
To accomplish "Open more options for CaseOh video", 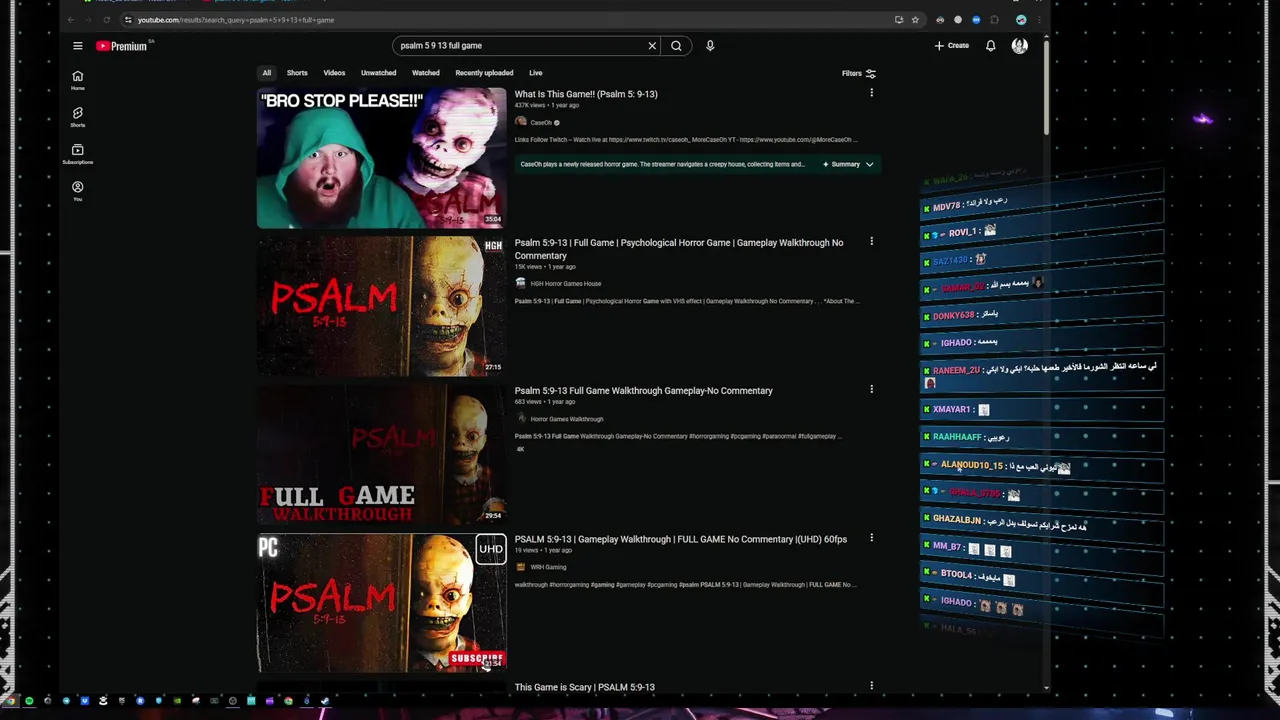I will [x=871, y=93].
